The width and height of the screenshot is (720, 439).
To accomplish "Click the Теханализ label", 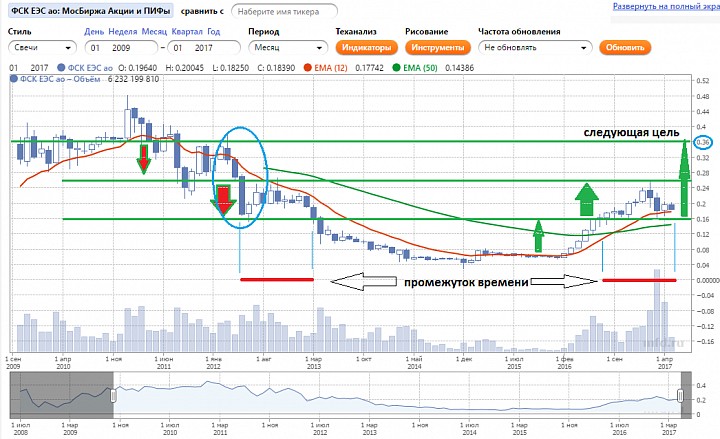I will pyautogui.click(x=356, y=32).
